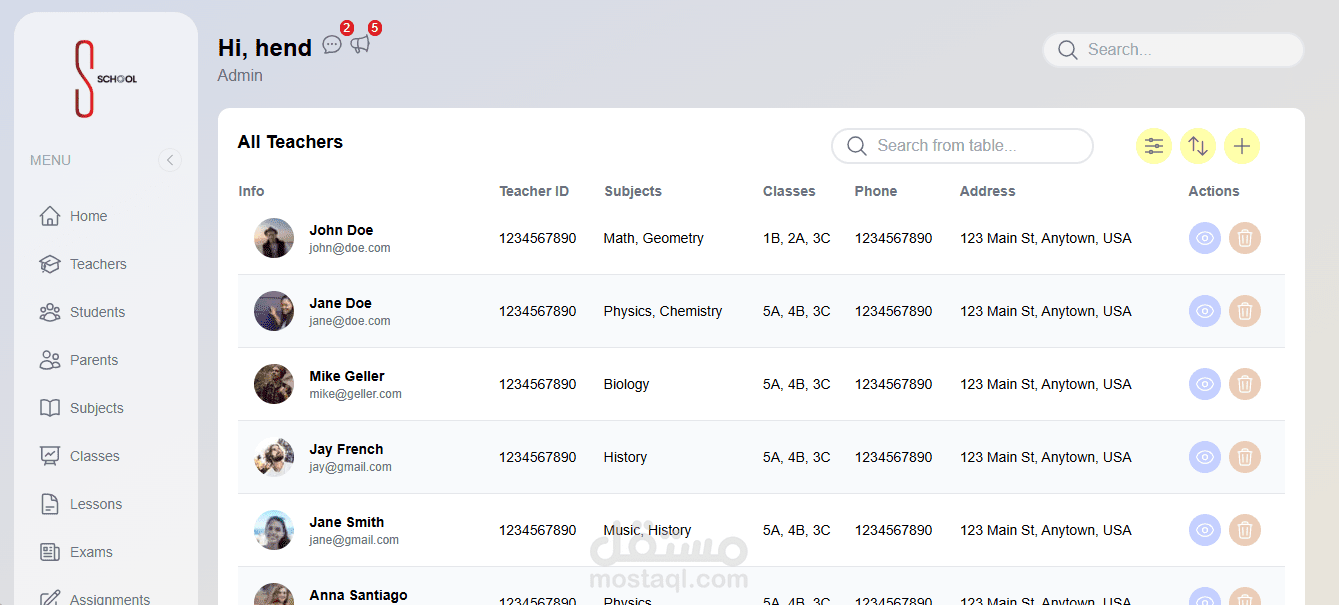Focus the Search from table field

pyautogui.click(x=975, y=146)
